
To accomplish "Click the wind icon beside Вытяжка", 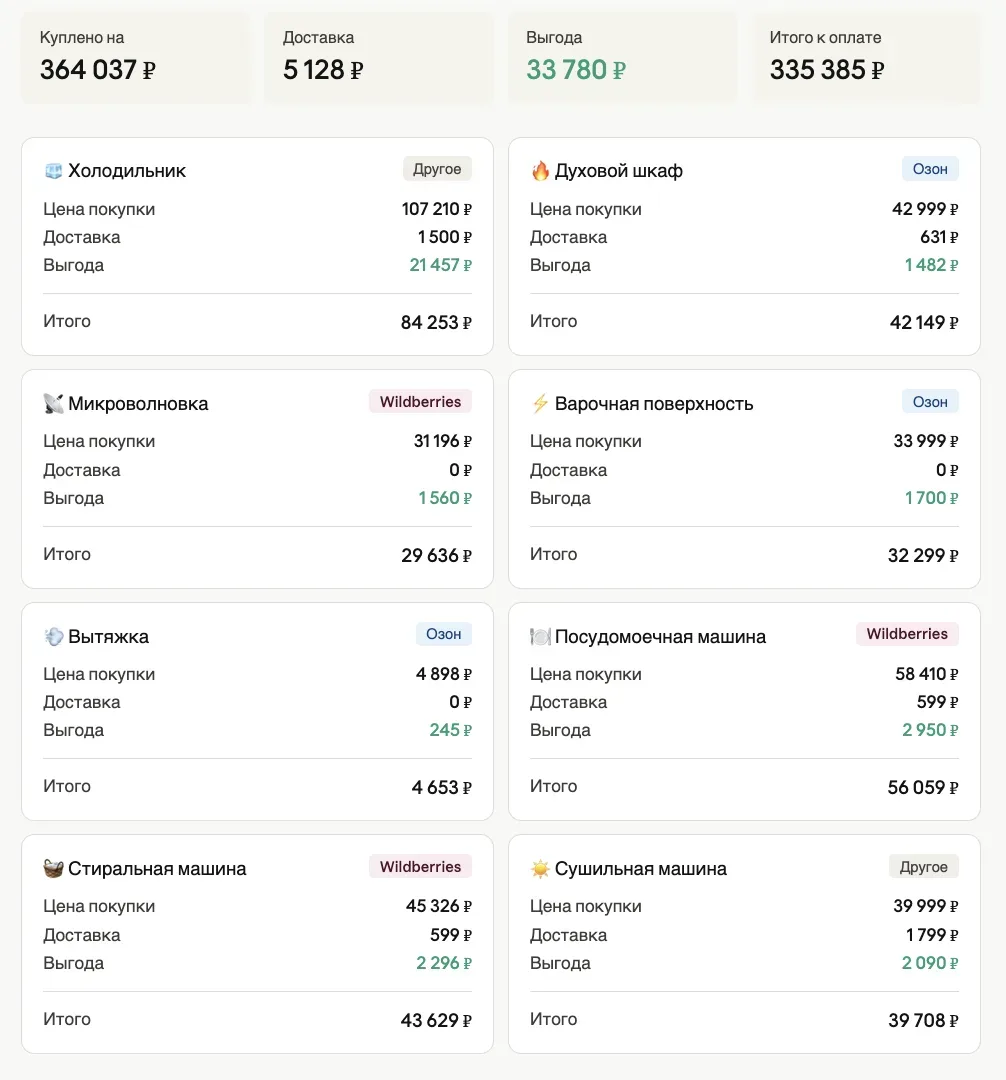I will 54,636.
